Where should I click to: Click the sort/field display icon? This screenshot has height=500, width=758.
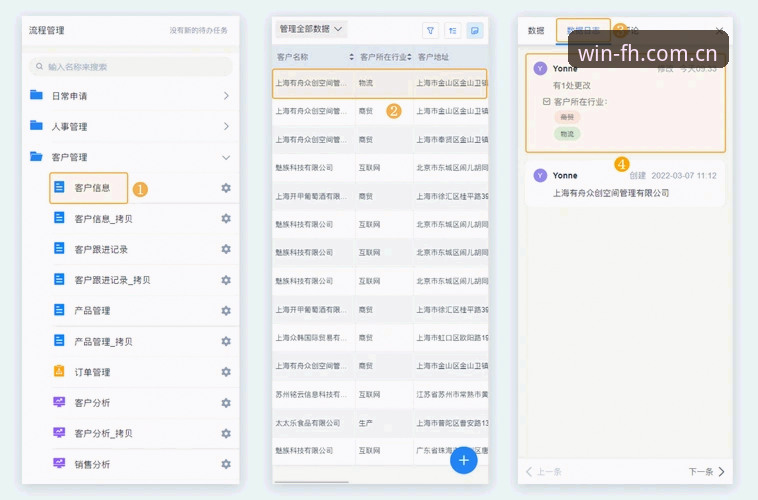(452, 30)
